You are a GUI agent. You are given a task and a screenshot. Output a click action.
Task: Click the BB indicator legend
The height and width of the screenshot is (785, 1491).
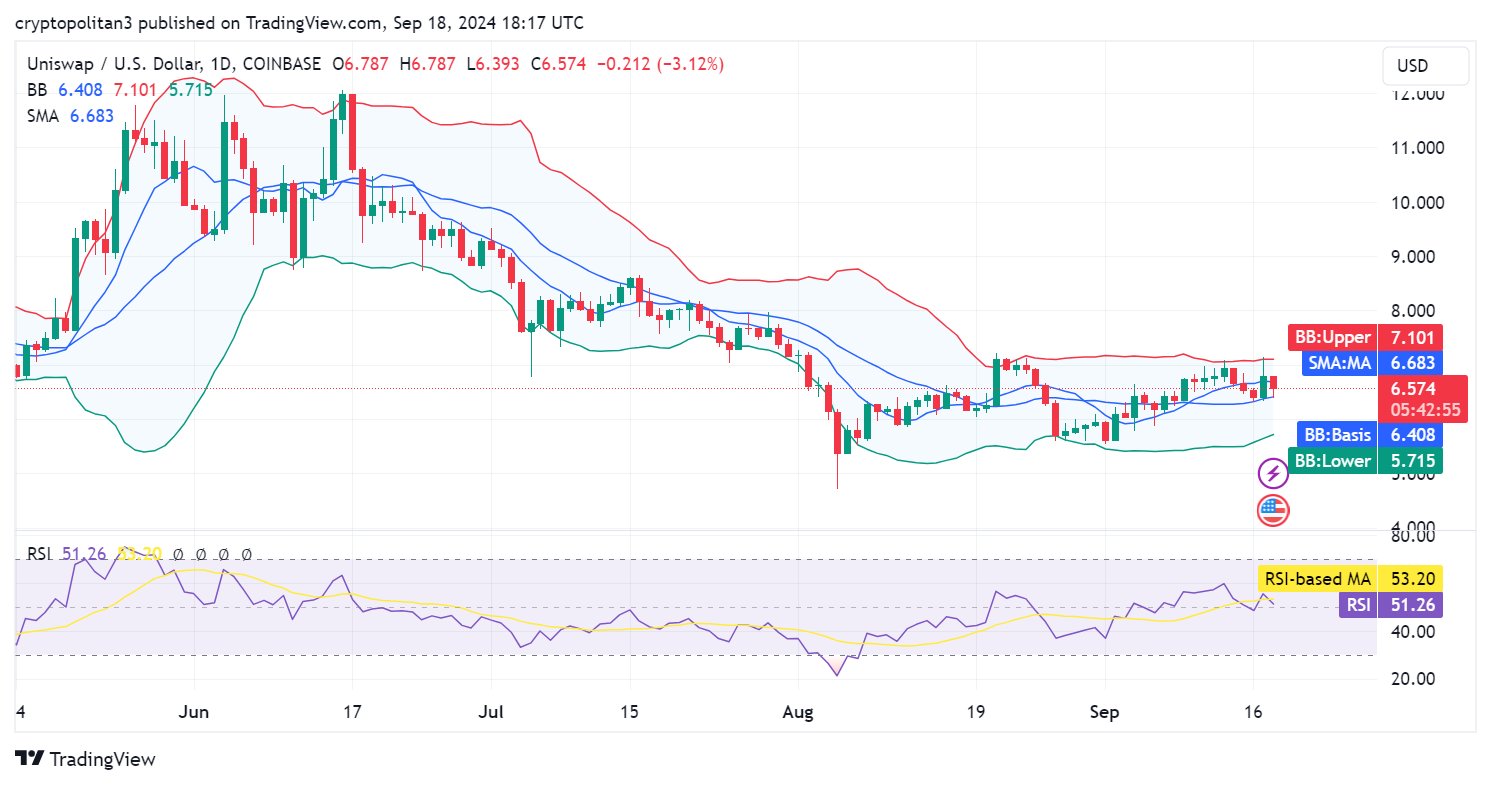click(x=119, y=90)
